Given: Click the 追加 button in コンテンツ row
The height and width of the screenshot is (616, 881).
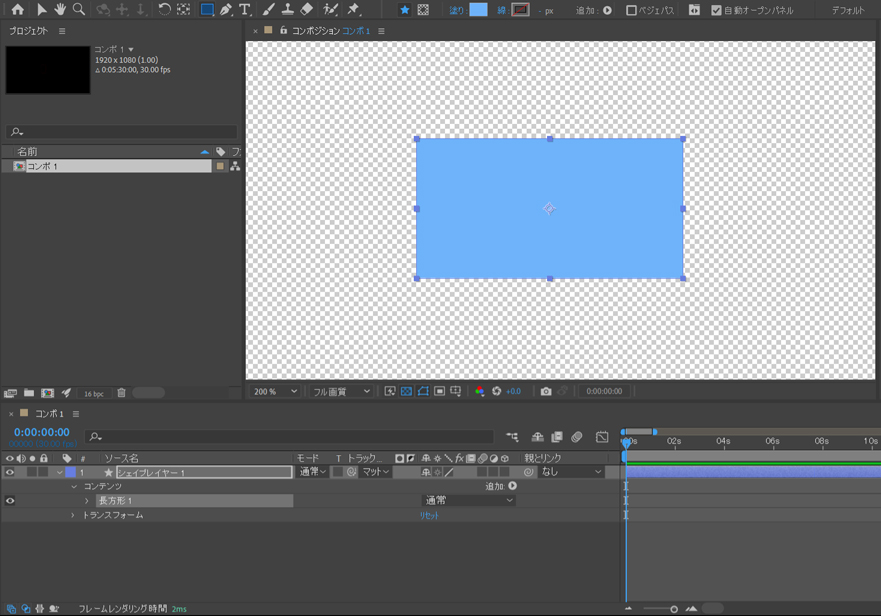Looking at the screenshot, I should pyautogui.click(x=513, y=486).
